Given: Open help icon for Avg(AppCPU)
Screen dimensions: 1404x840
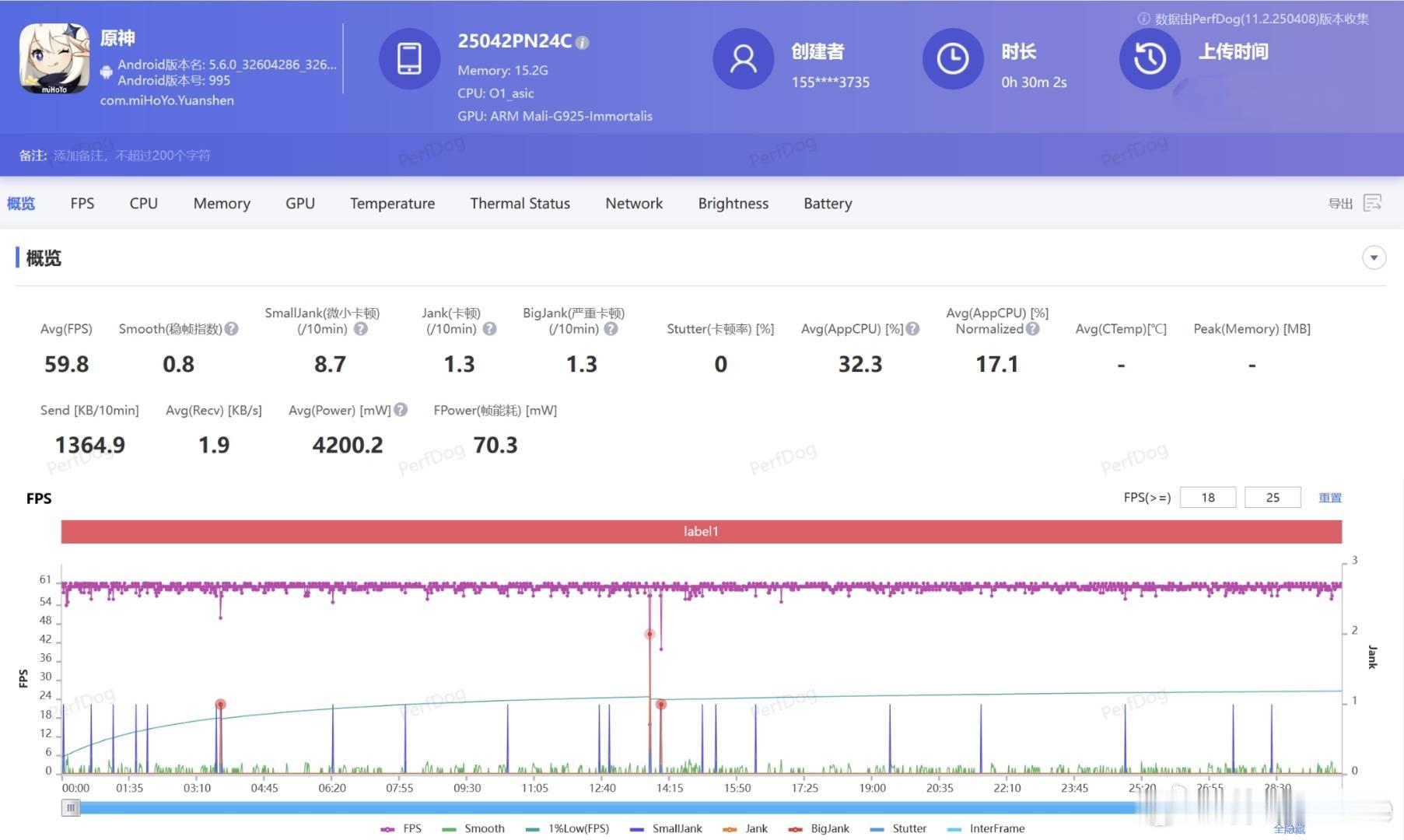Looking at the screenshot, I should pos(913,329).
